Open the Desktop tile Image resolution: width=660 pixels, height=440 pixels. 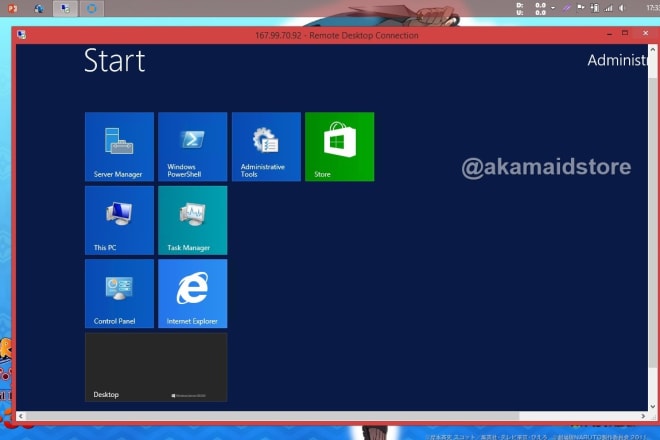pos(156,367)
